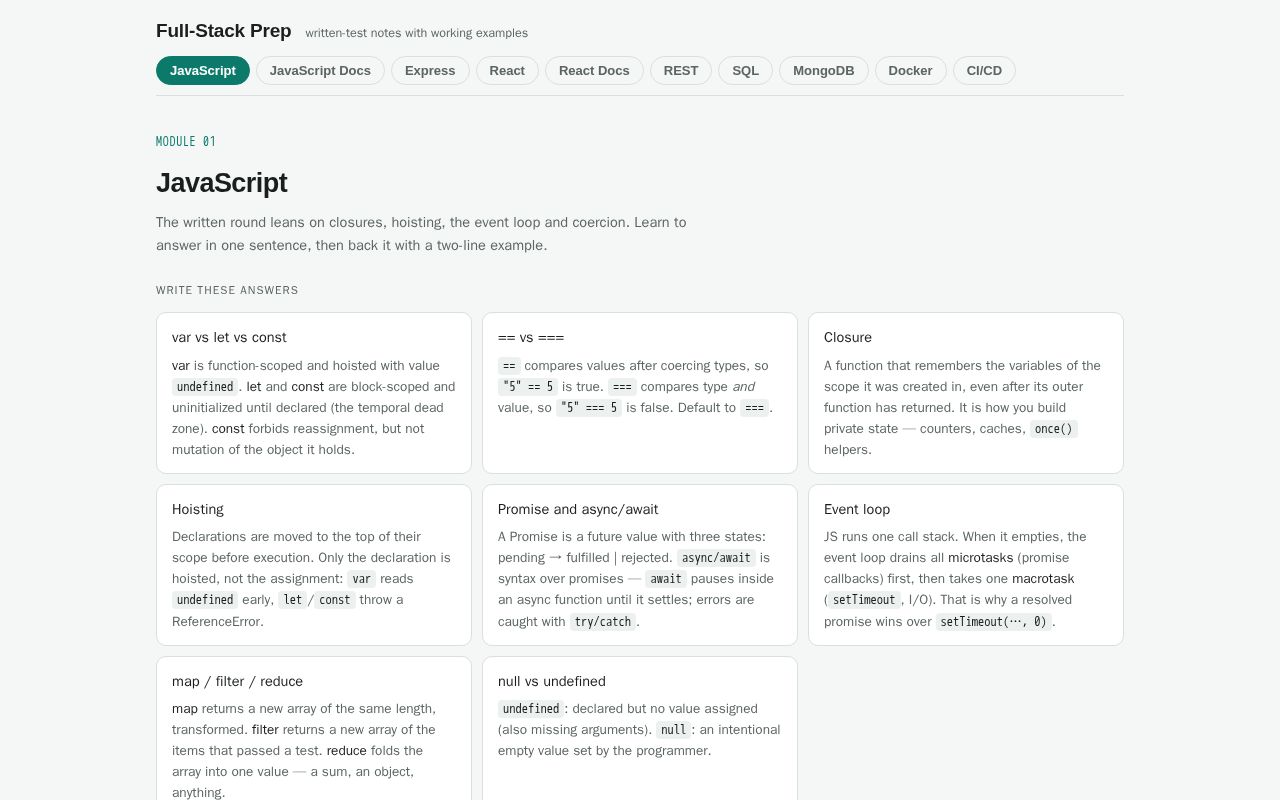Click the '"5" == 5' code snippet
The height and width of the screenshot is (800, 1280).
coord(528,387)
